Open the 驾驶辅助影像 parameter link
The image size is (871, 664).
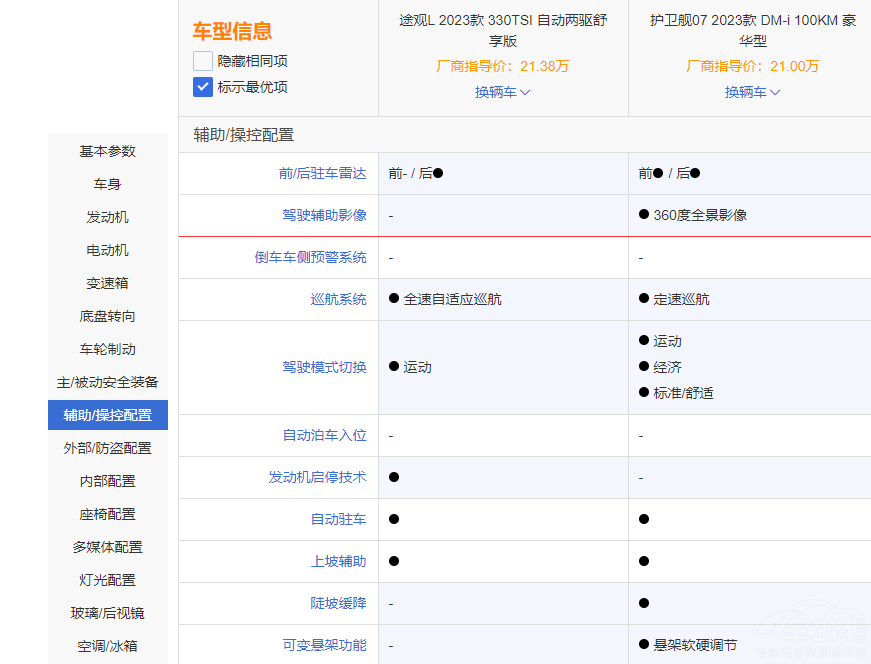coord(327,214)
